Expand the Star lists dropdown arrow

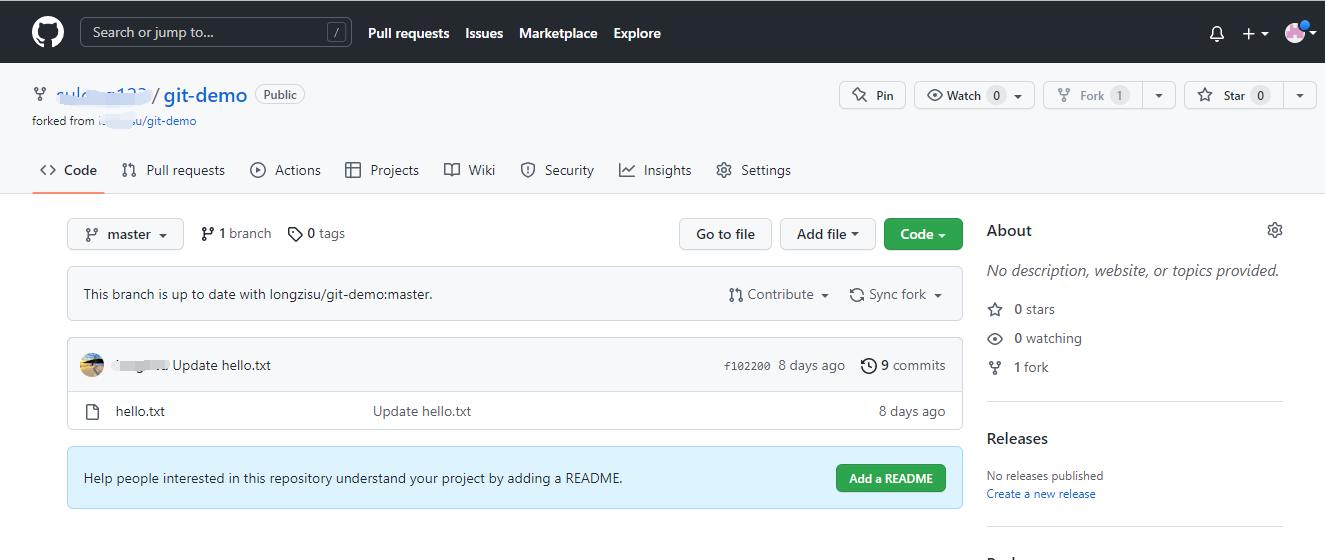click(x=1299, y=95)
